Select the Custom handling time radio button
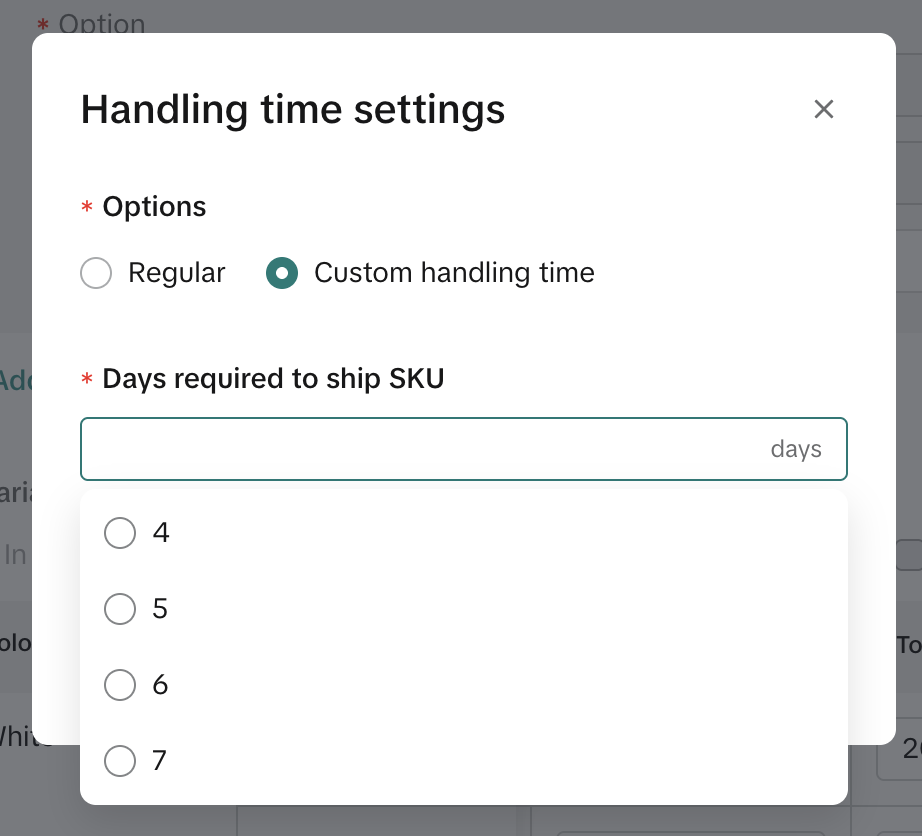The image size is (922, 836). 282,273
